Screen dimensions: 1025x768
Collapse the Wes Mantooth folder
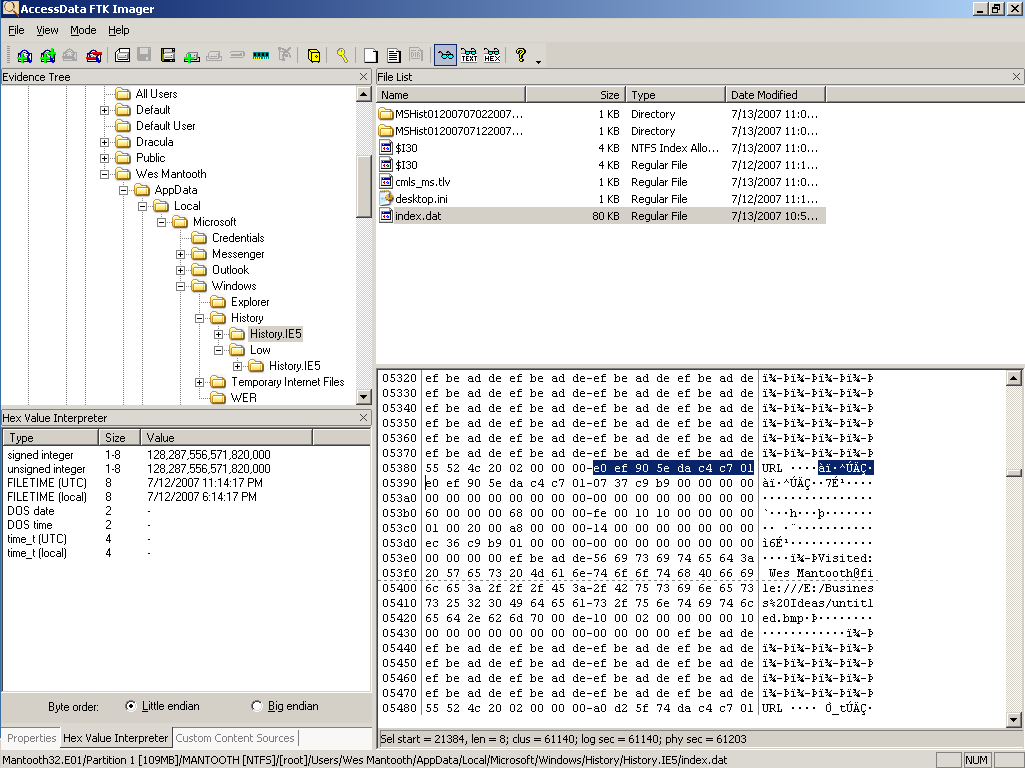click(x=105, y=175)
